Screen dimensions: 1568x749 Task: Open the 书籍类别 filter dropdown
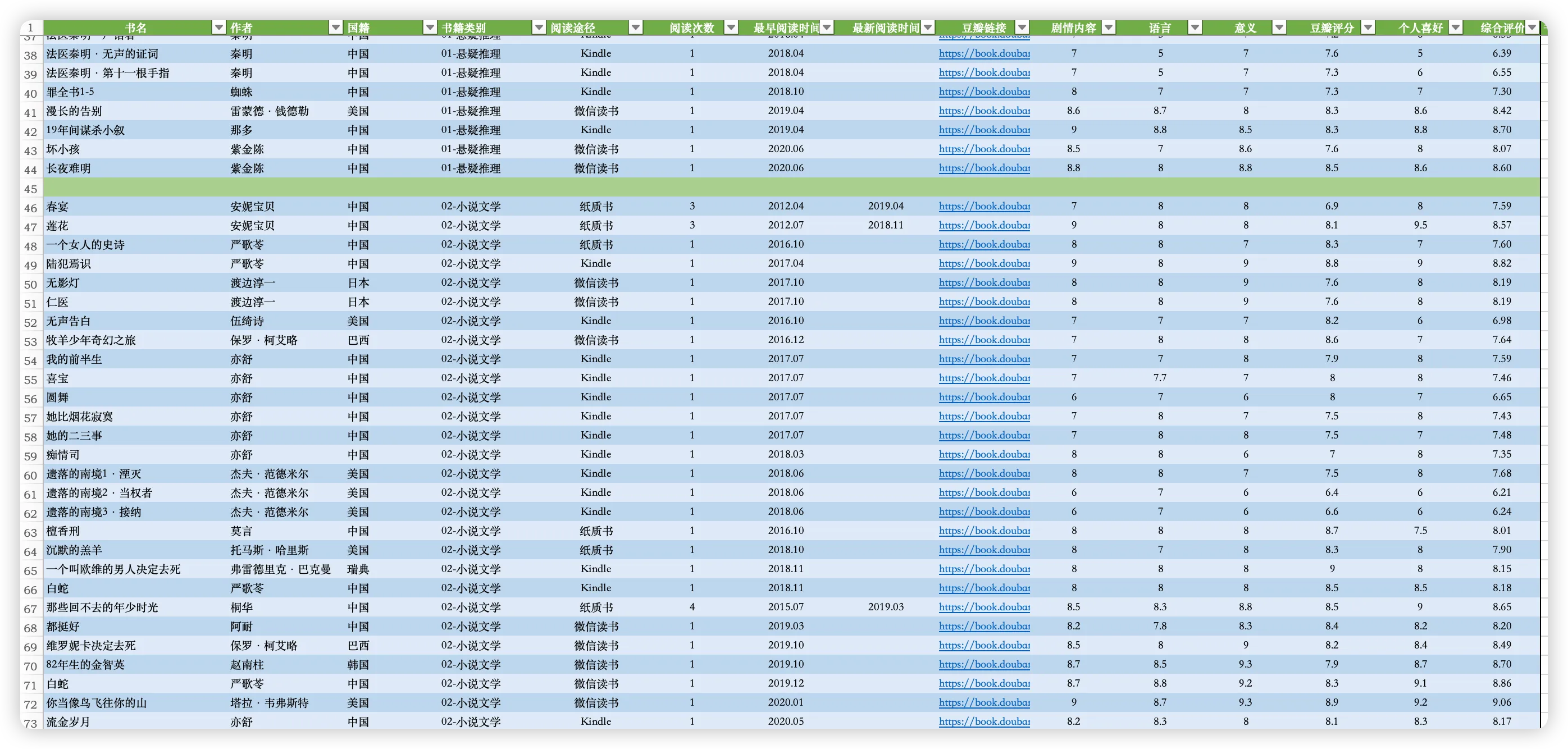[539, 28]
